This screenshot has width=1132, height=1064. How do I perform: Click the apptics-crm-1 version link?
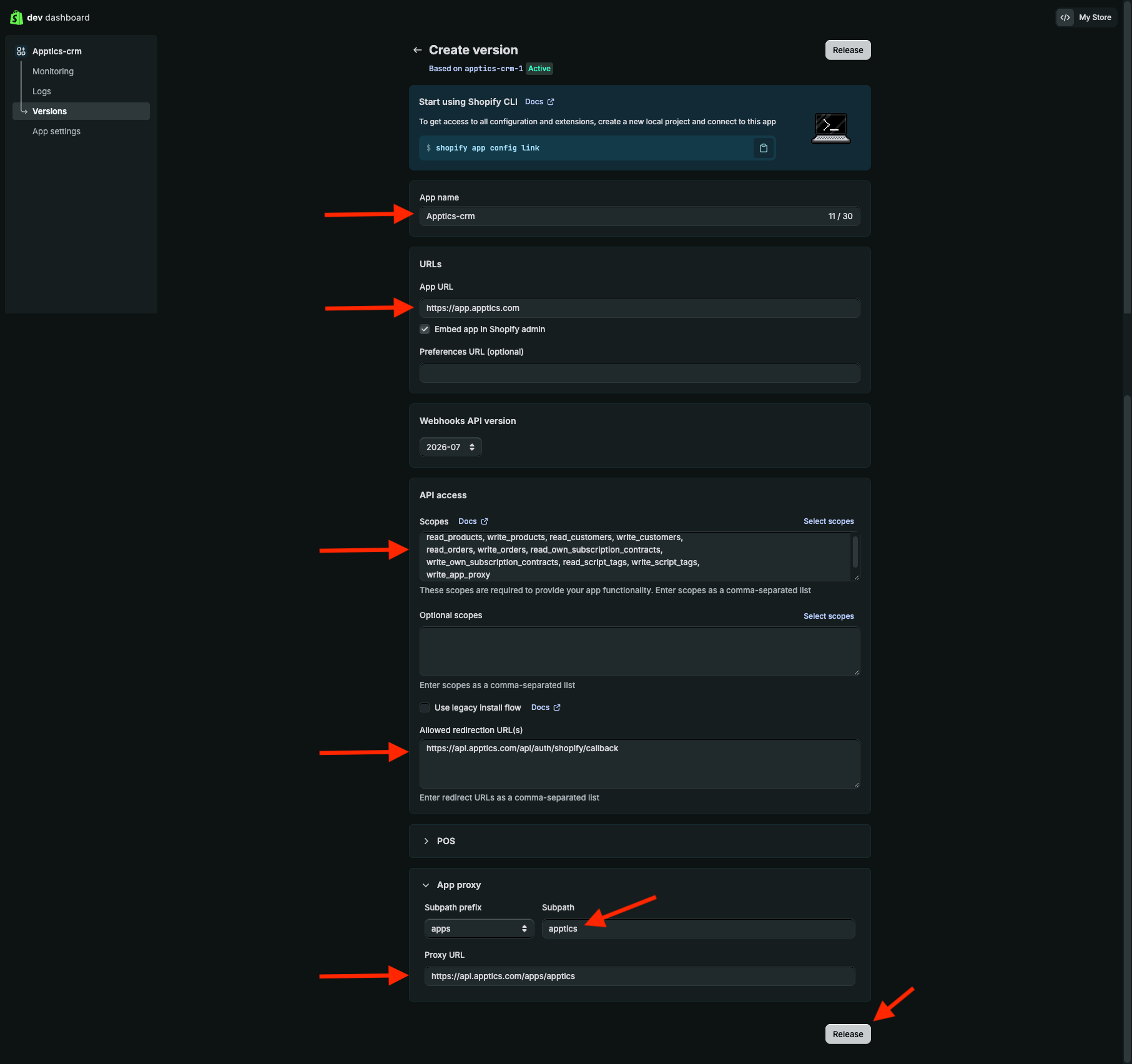click(494, 69)
